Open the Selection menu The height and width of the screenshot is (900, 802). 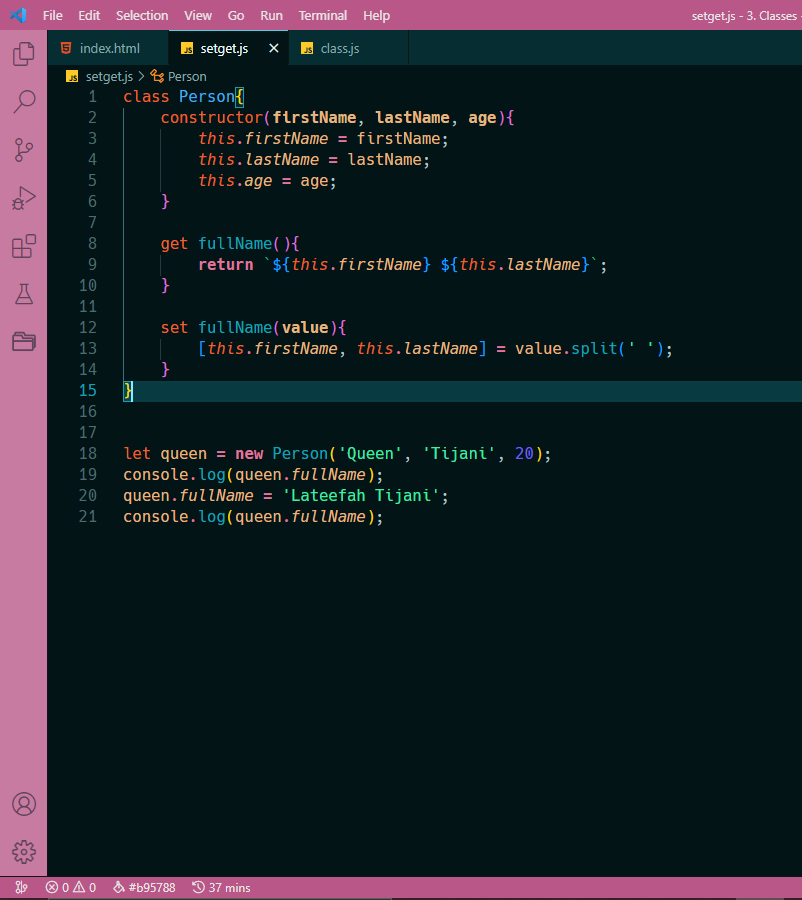pyautogui.click(x=142, y=15)
